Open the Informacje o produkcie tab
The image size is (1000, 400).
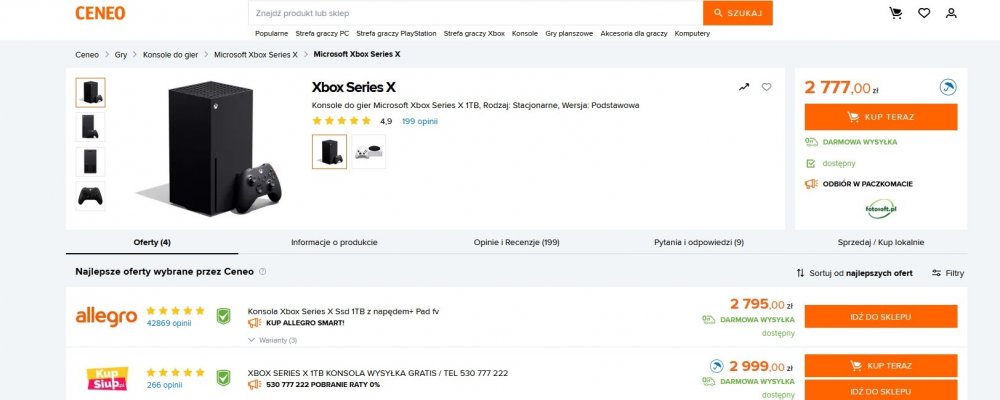(x=334, y=242)
